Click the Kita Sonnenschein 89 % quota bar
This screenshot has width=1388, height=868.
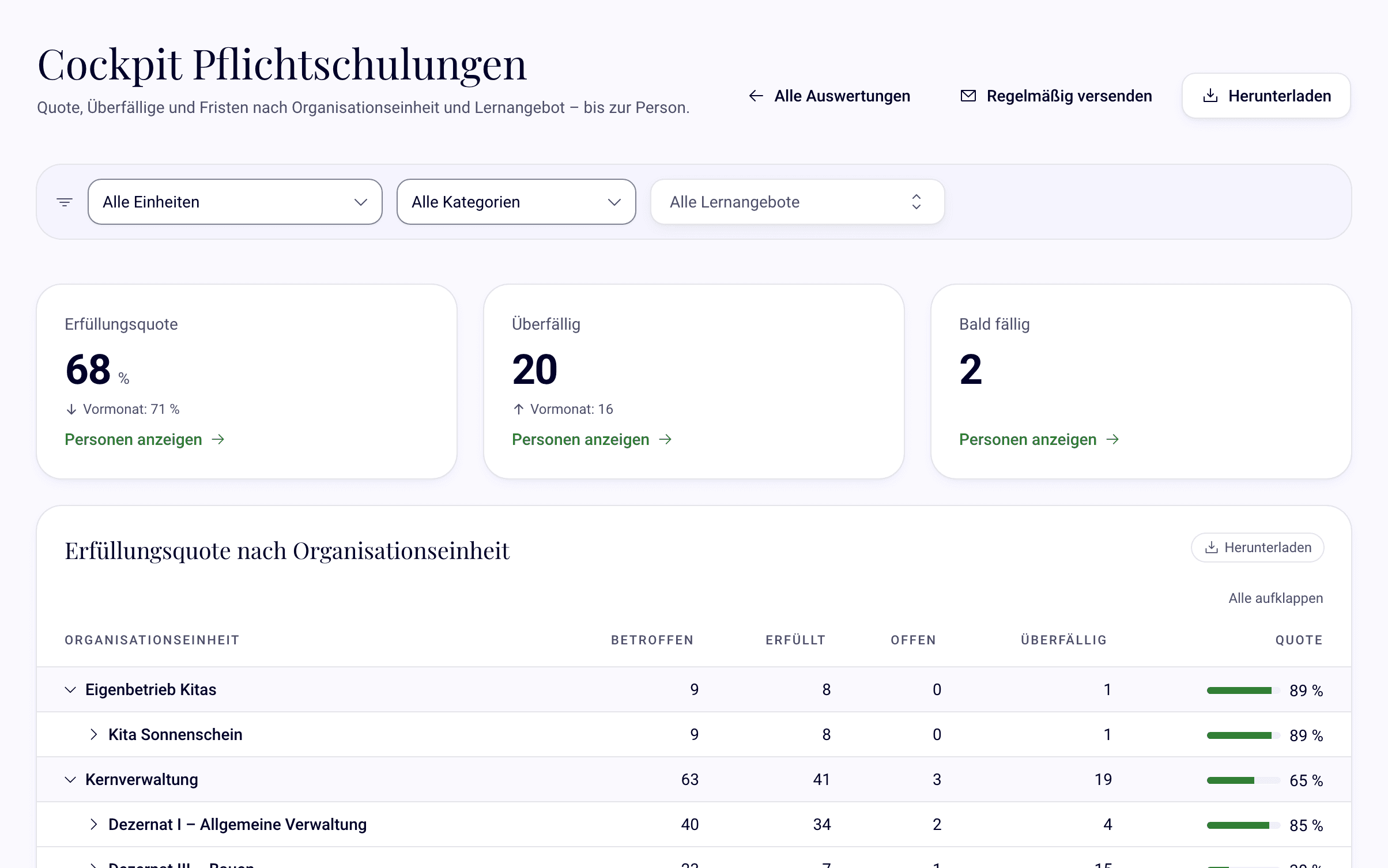coord(1243,735)
